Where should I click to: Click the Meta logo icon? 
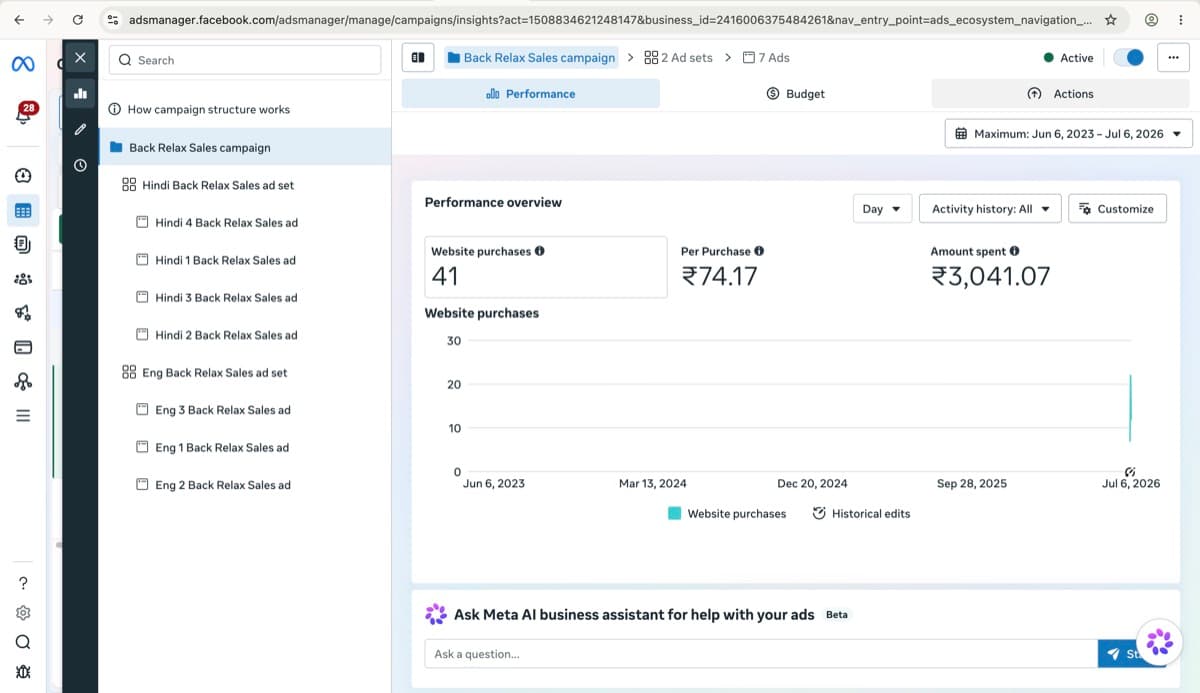[22, 65]
